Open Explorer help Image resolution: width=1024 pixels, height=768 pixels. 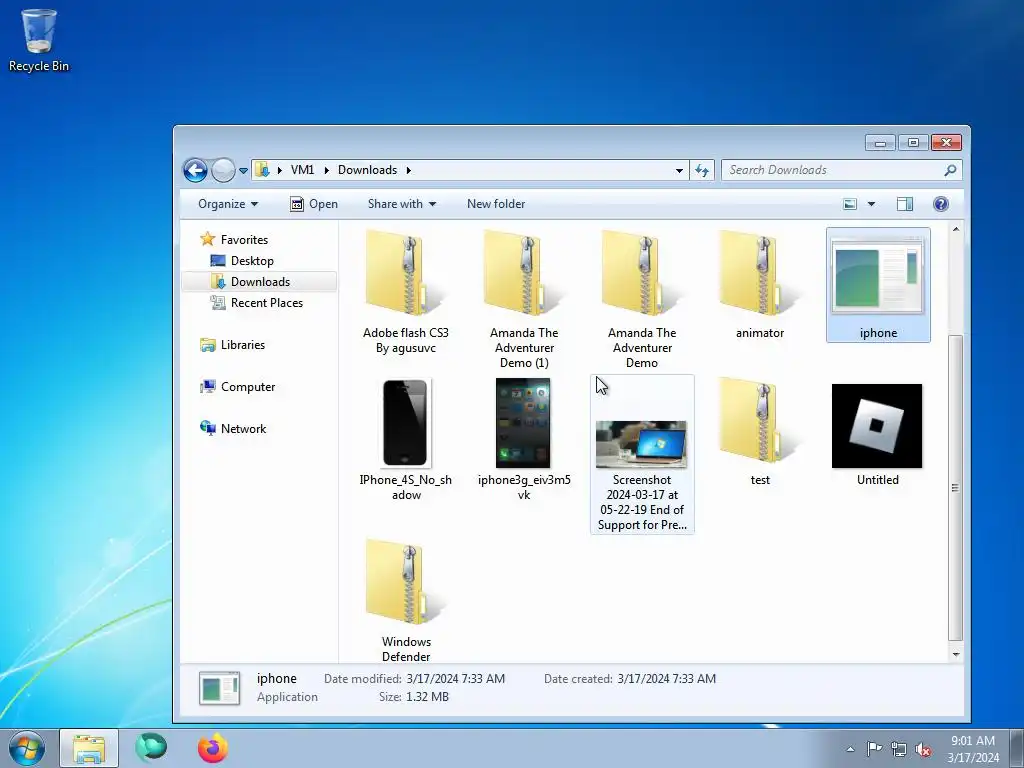[940, 204]
